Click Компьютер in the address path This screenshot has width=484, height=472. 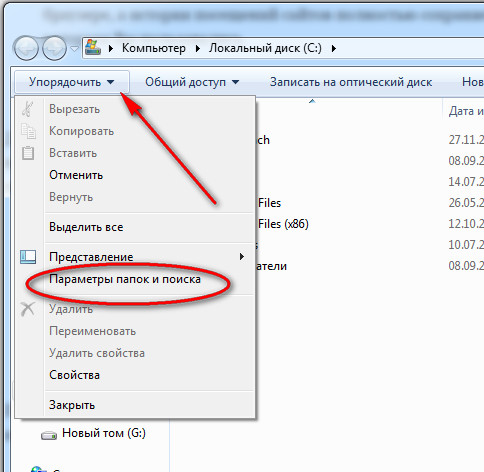coord(154,48)
